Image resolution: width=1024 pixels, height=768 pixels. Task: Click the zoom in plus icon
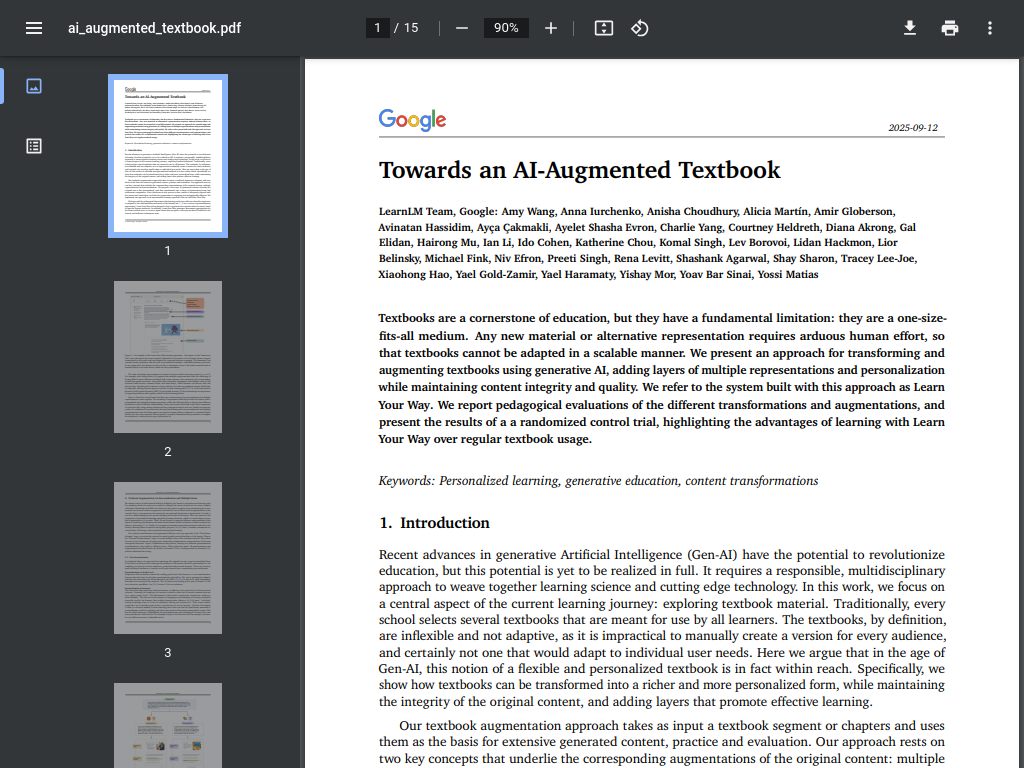click(x=550, y=28)
